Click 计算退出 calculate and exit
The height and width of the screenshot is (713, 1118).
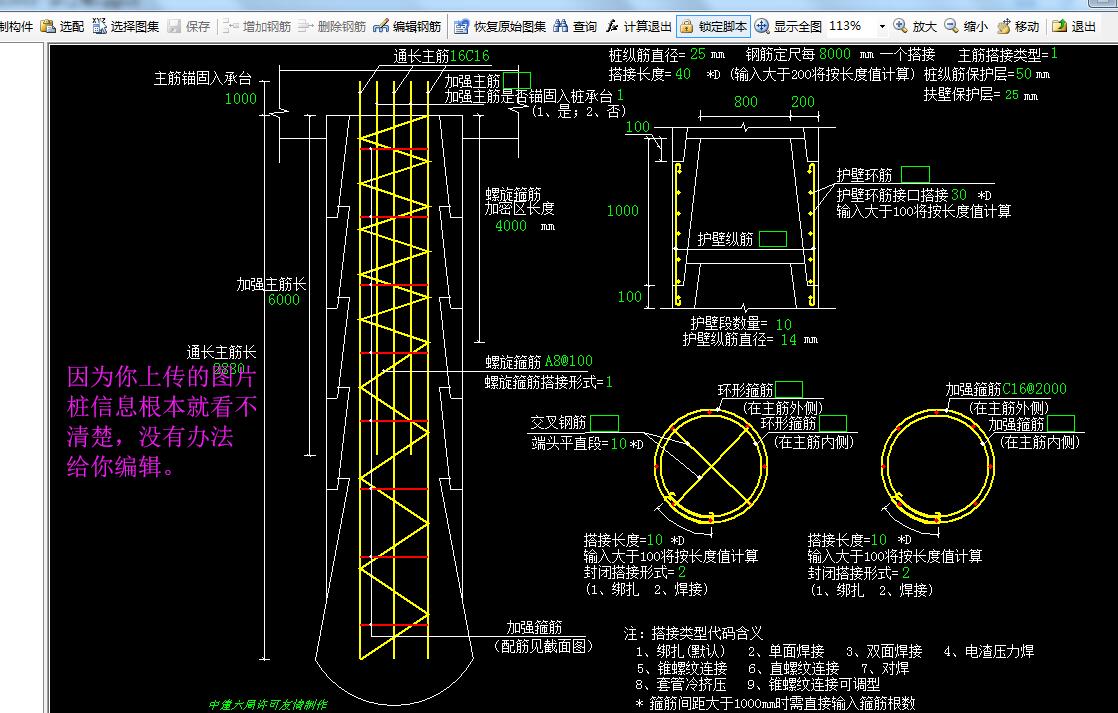point(638,26)
